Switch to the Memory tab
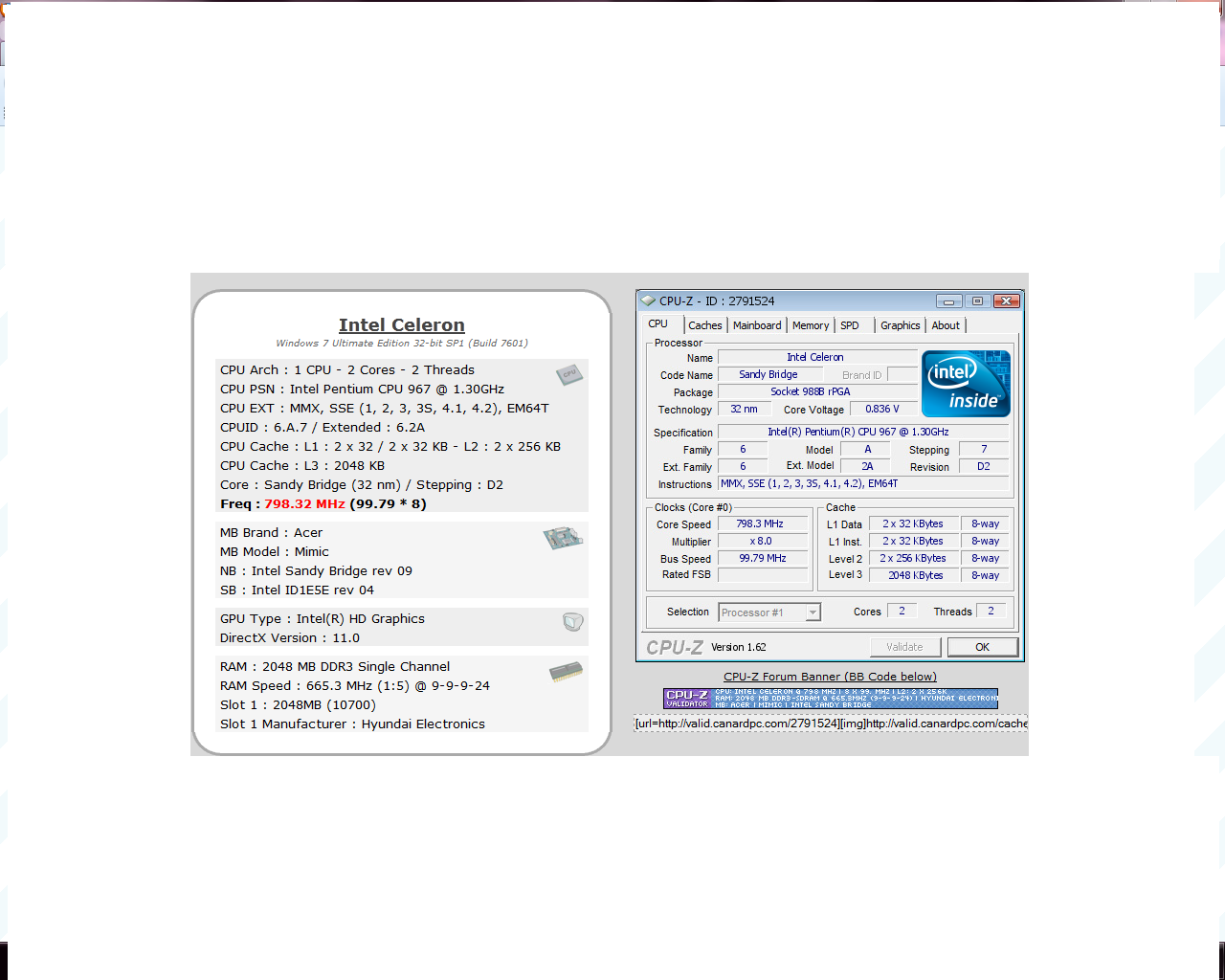The width and height of the screenshot is (1225, 980). tap(811, 325)
